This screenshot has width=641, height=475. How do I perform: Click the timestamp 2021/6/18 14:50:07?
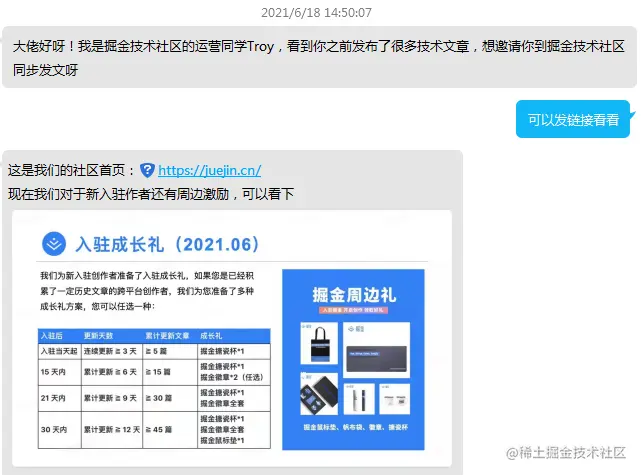coord(316,13)
